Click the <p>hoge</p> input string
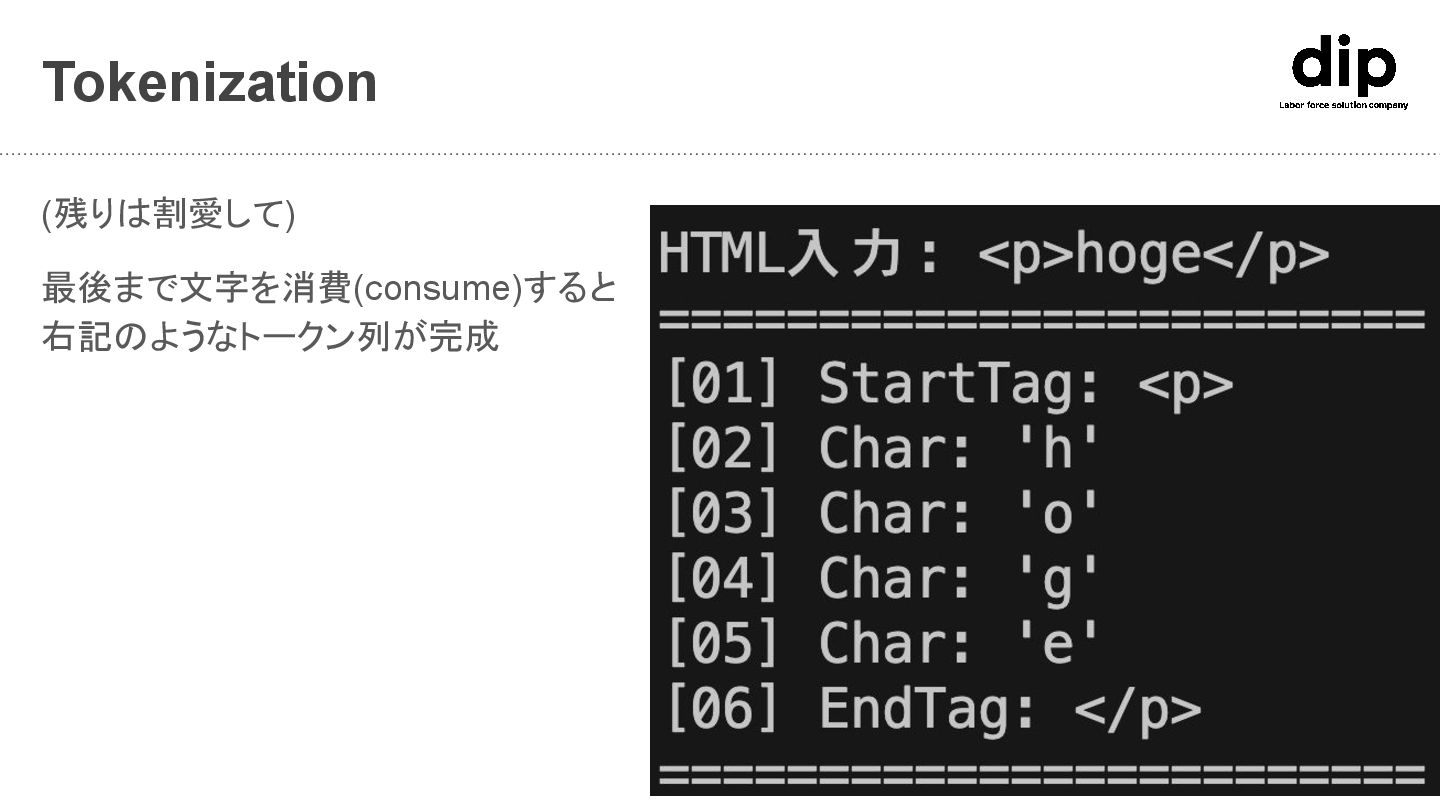Viewport: 1440px width, 810px height. click(1154, 256)
